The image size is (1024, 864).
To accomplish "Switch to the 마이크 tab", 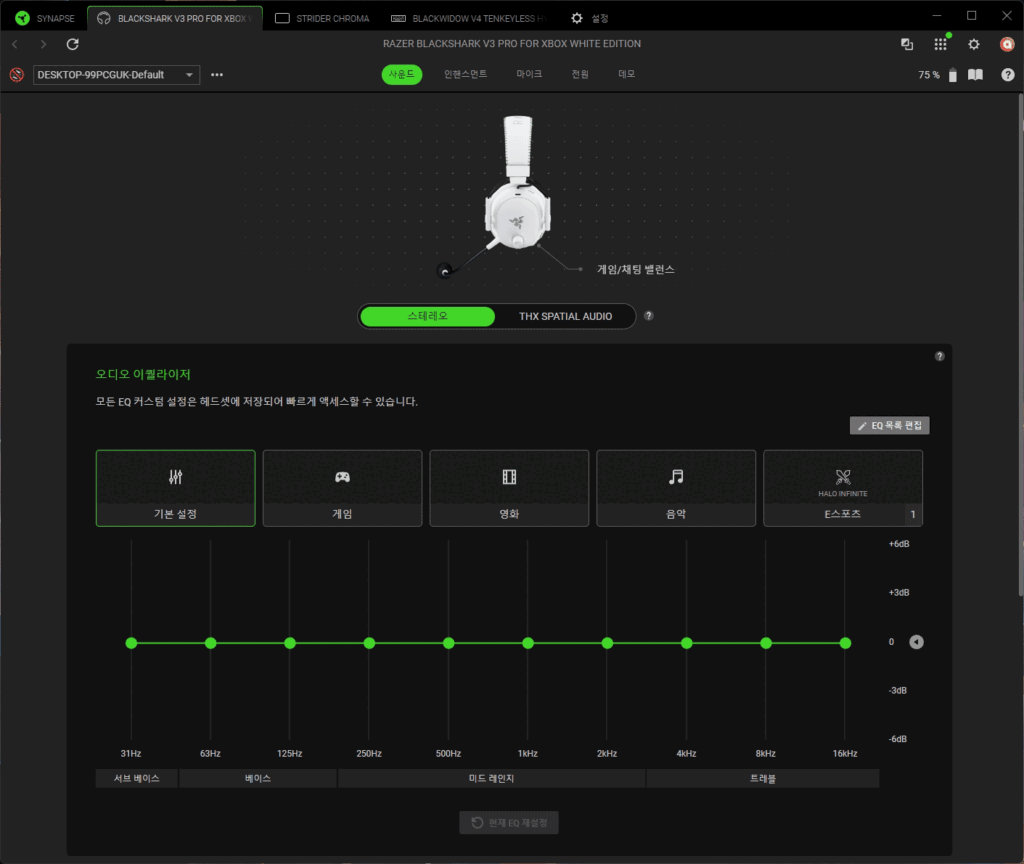I will [x=529, y=75].
